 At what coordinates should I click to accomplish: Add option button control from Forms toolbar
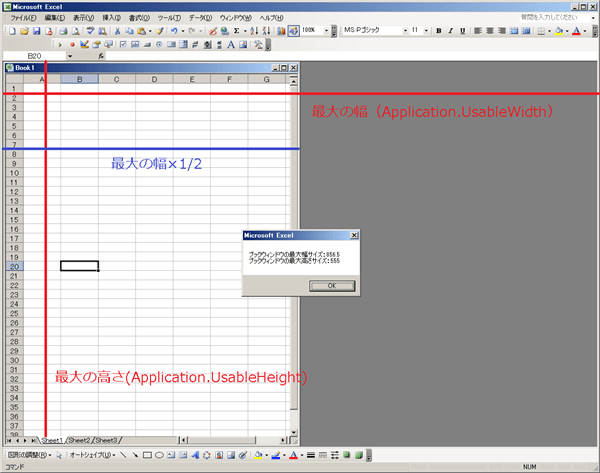point(159,45)
